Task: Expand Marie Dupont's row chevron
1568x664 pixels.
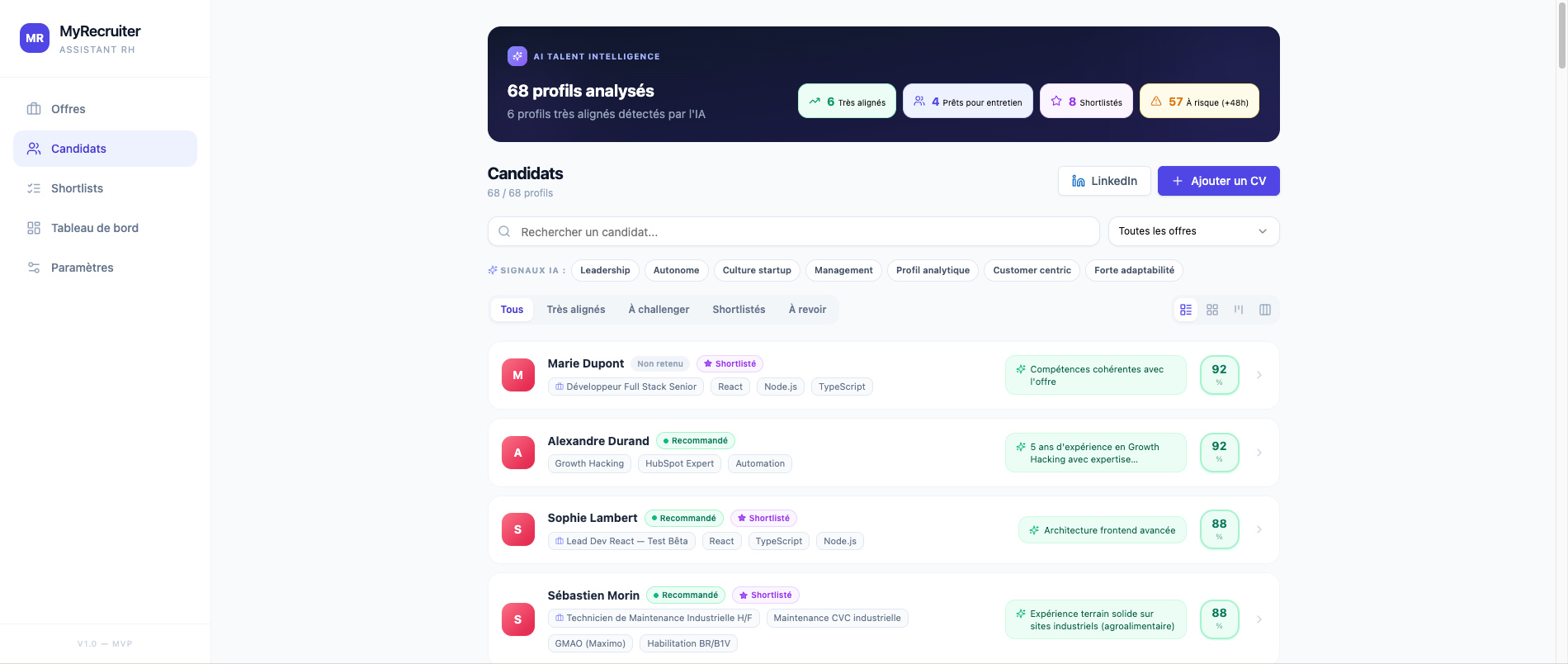Action: tap(1259, 375)
